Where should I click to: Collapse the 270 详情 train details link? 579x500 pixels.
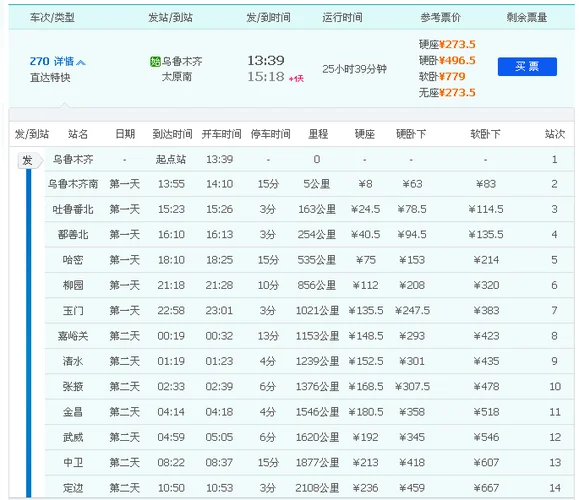coord(58,61)
